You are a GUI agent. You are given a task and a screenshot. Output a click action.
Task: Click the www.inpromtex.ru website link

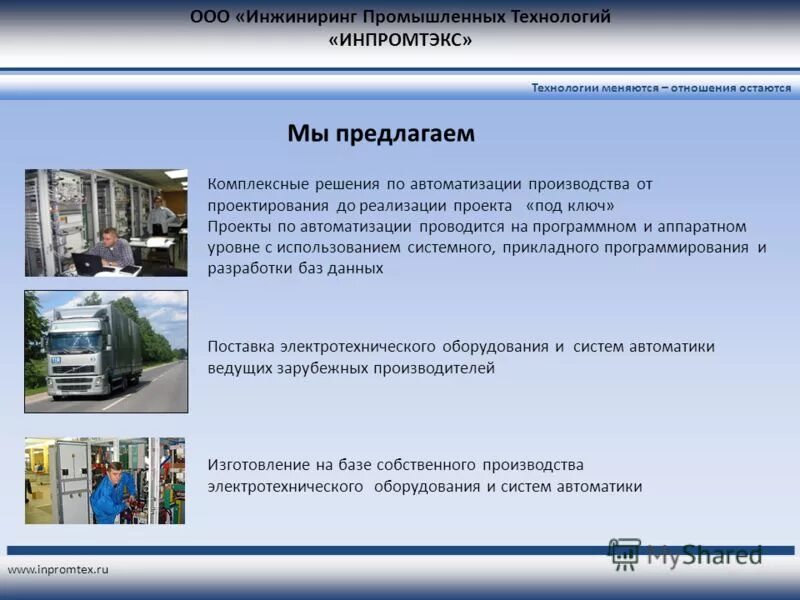tap(58, 569)
